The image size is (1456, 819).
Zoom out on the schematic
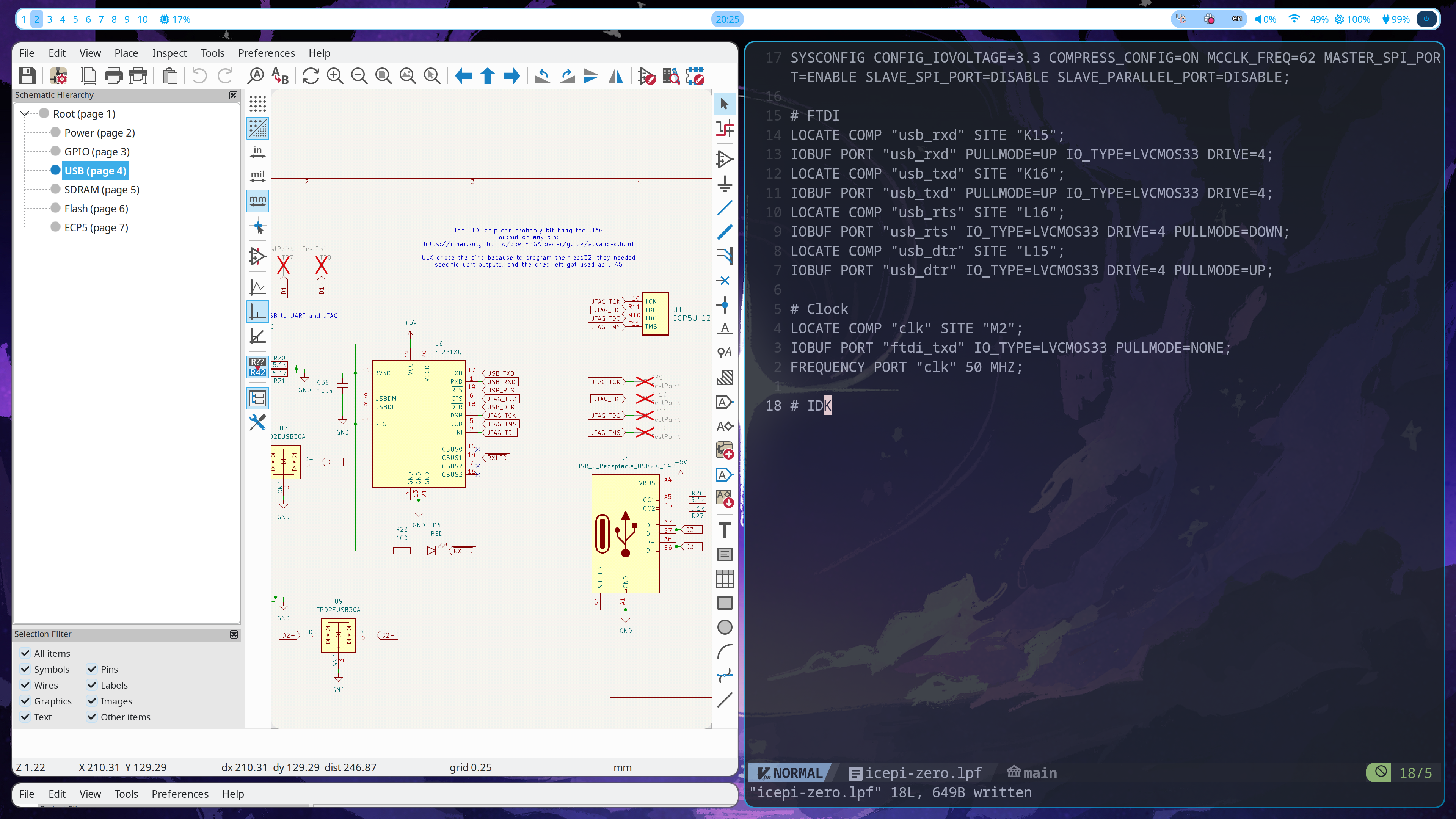[359, 76]
